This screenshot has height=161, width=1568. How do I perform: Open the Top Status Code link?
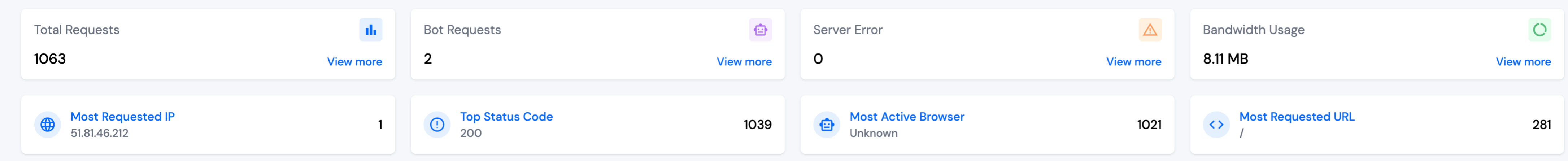[506, 117]
